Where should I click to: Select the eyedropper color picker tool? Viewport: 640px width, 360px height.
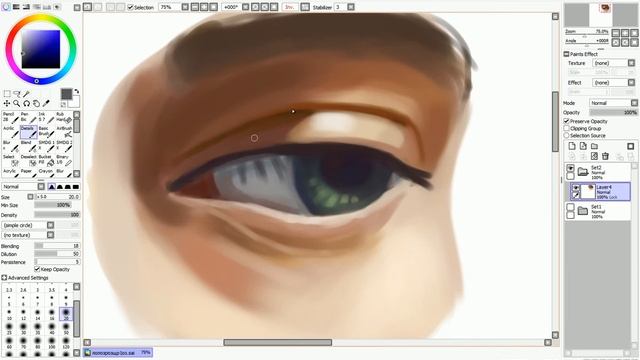[x=46, y=103]
